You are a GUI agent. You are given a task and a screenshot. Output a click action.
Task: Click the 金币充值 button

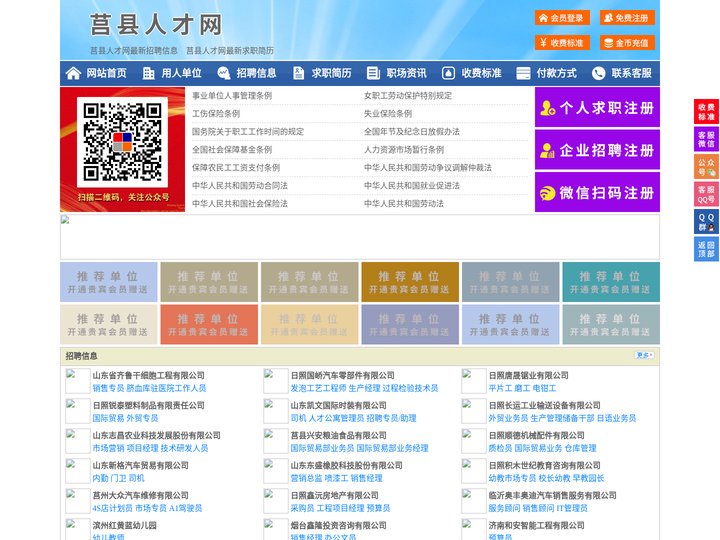tap(627, 43)
